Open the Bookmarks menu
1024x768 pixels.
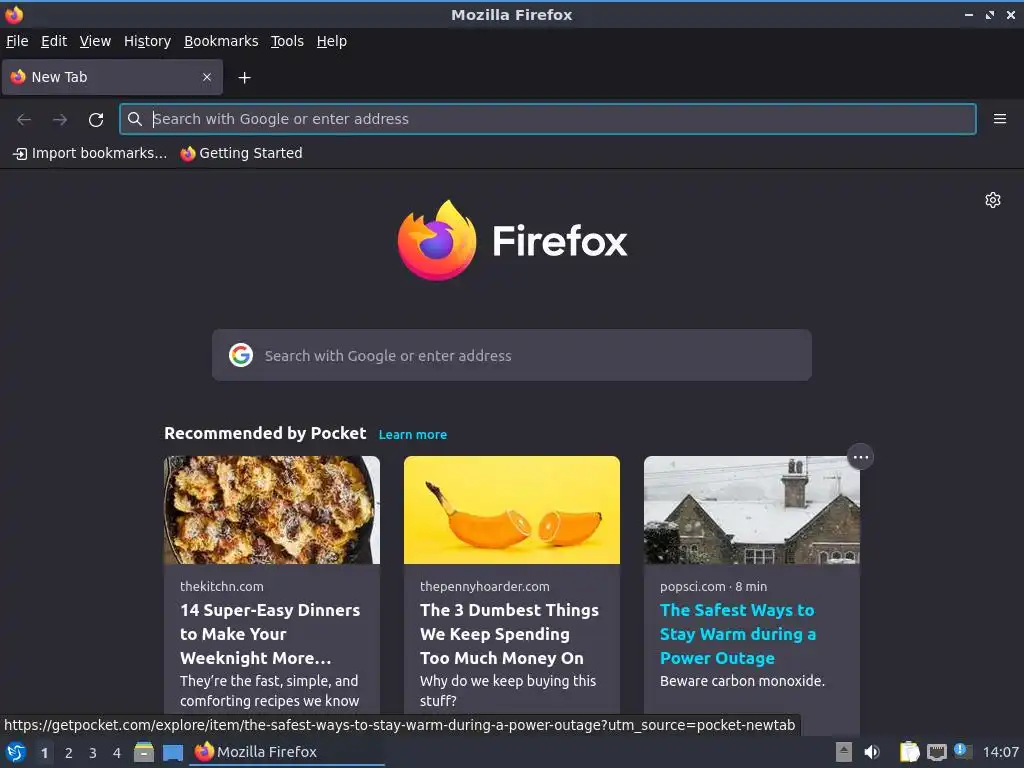221,41
